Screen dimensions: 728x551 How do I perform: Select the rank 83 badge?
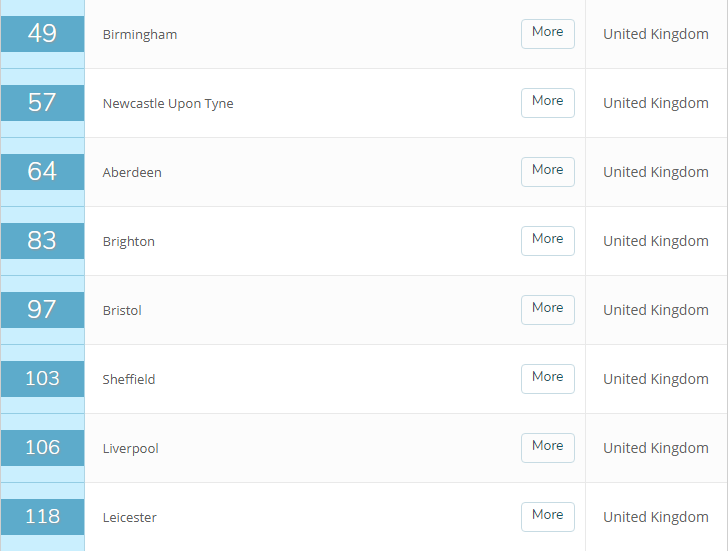42,241
